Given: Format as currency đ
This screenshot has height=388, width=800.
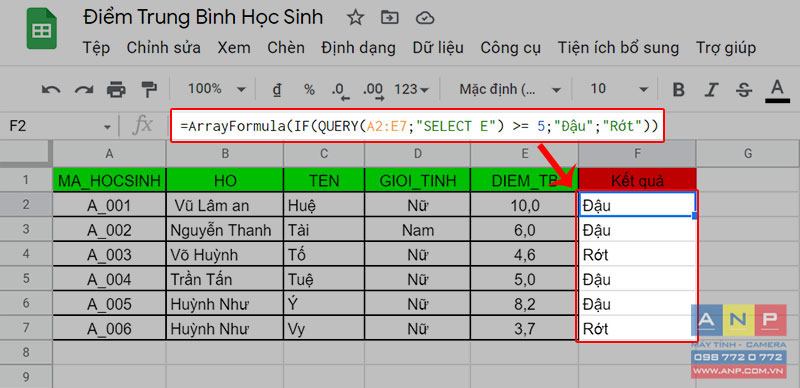Looking at the screenshot, I should coord(277,90).
